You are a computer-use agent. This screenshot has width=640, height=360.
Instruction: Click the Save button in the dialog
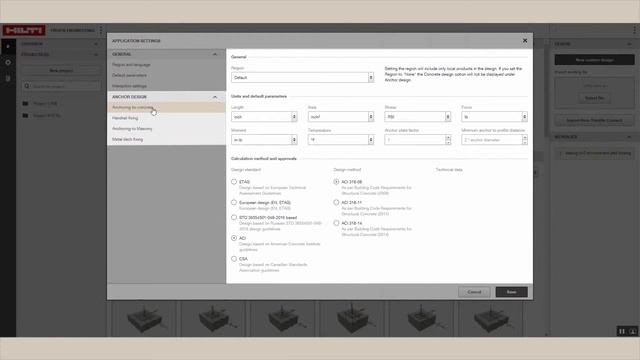[x=511, y=292]
